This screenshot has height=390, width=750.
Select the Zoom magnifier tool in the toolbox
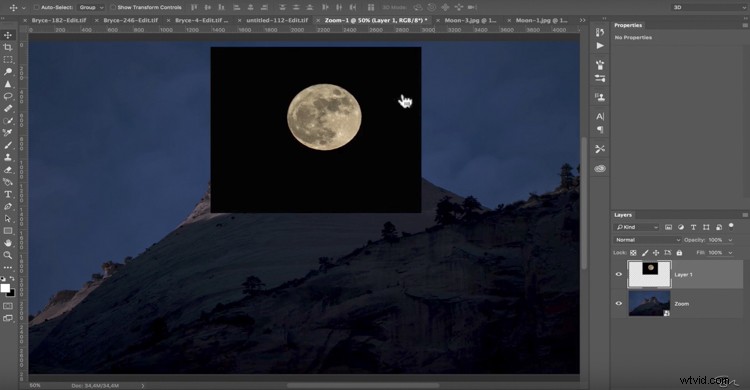tap(8, 256)
